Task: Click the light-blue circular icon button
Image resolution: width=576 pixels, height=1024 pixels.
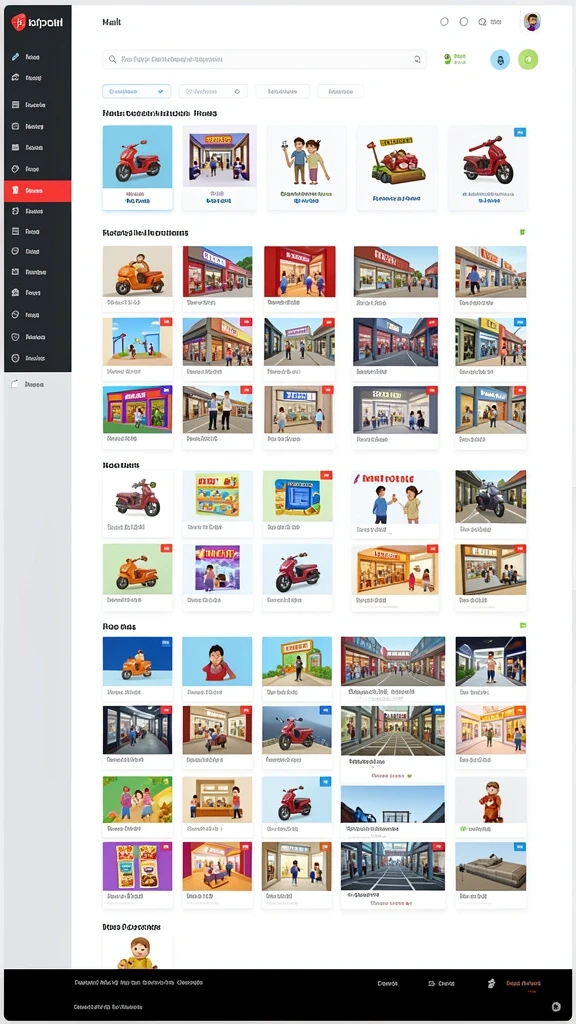Action: (500, 59)
